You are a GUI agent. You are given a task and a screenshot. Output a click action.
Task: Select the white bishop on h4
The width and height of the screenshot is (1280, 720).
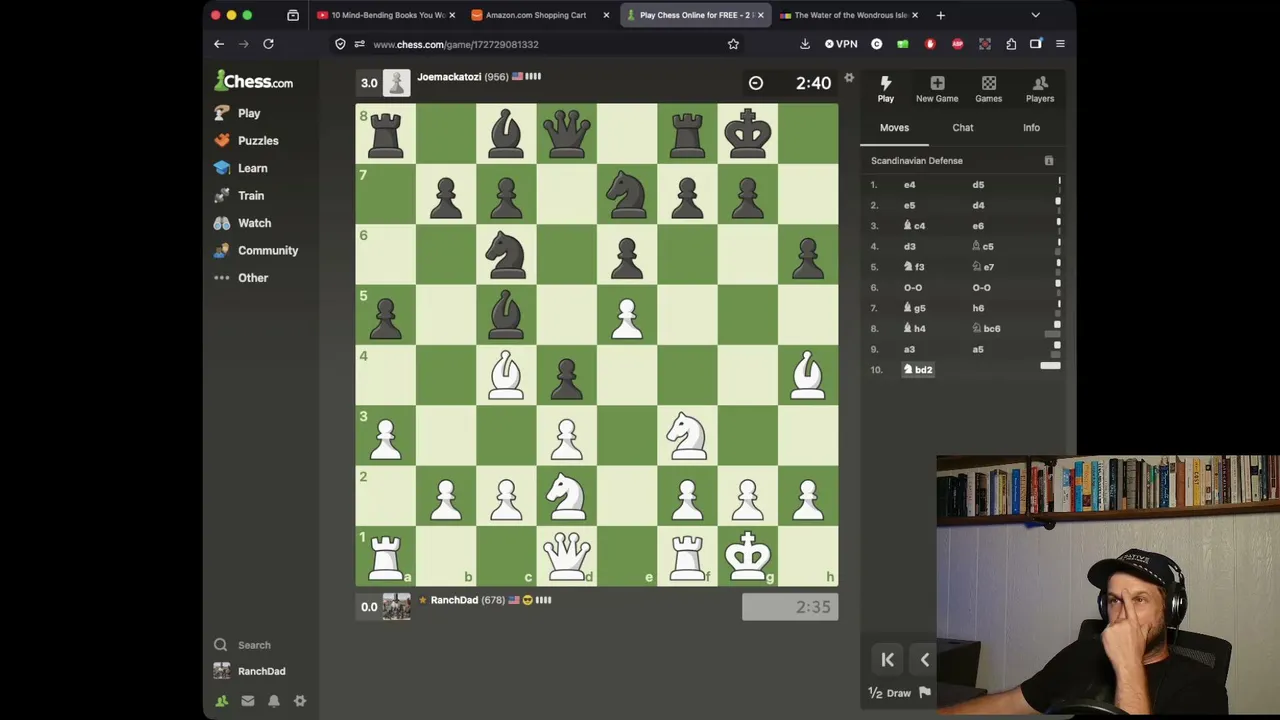pos(808,374)
